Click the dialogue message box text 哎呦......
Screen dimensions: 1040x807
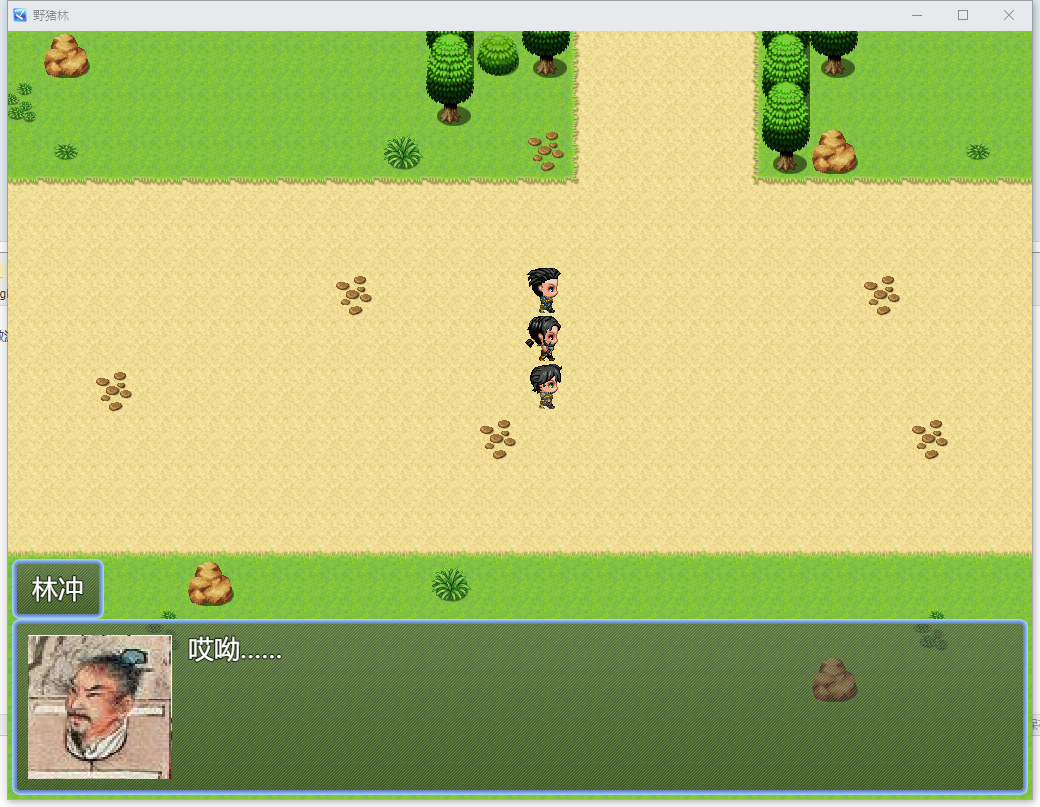(235, 650)
